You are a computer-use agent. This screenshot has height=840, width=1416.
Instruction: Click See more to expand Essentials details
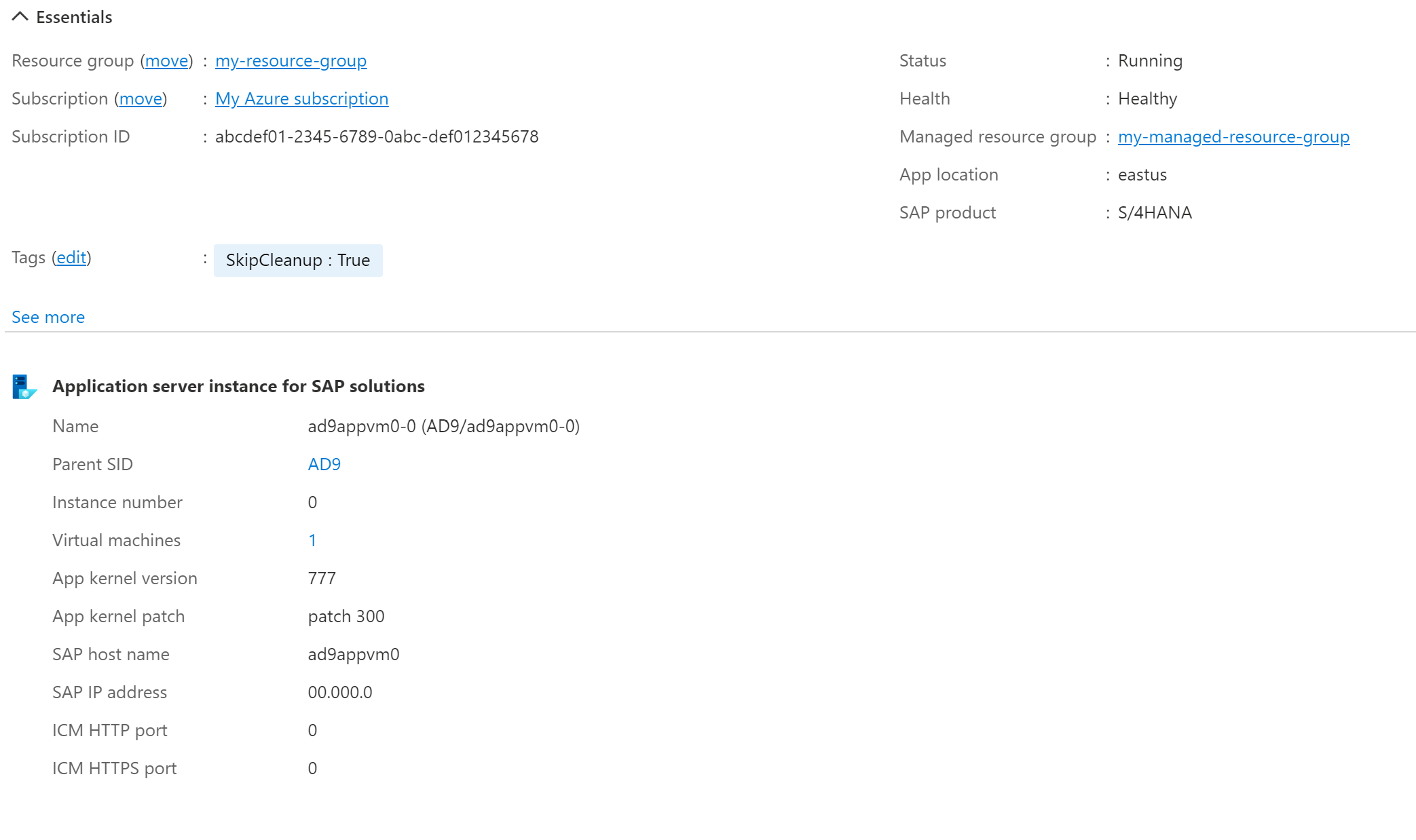tap(48, 316)
